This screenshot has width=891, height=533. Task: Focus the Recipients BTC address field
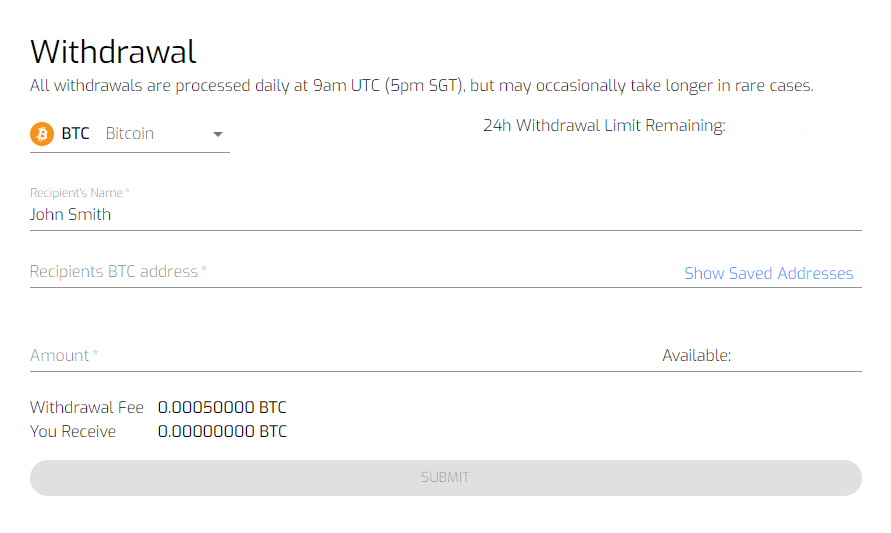(x=352, y=272)
